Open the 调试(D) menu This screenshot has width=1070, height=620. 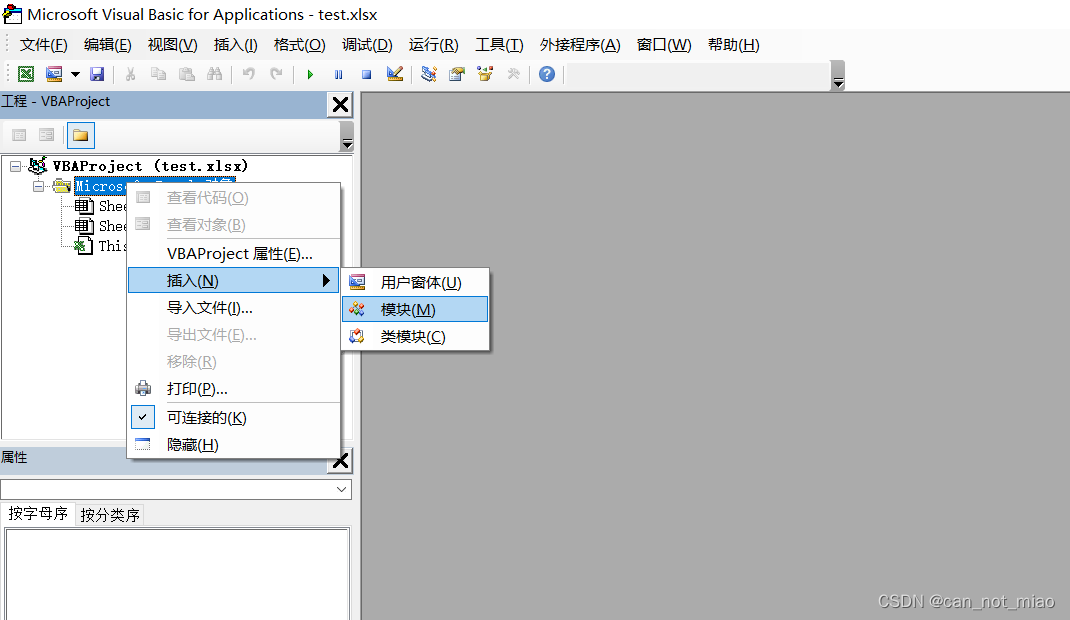pos(367,45)
